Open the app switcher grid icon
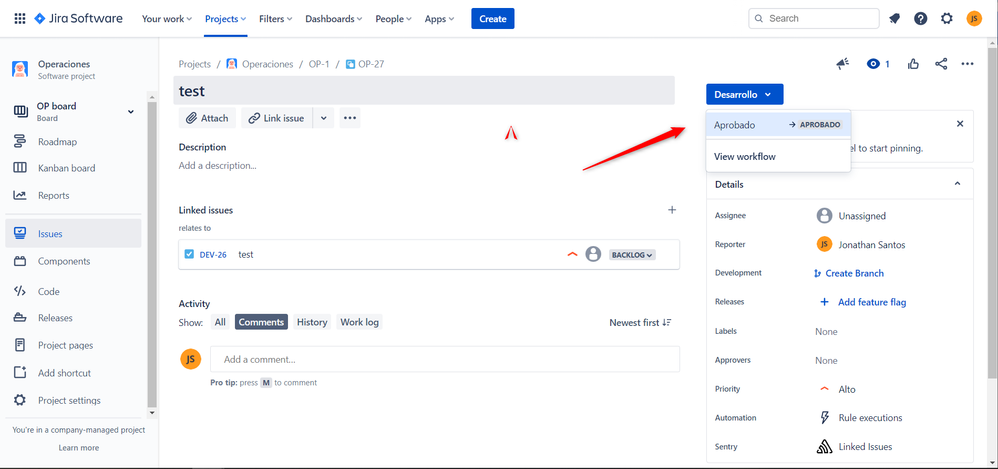This screenshot has width=998, height=469. 20,18
